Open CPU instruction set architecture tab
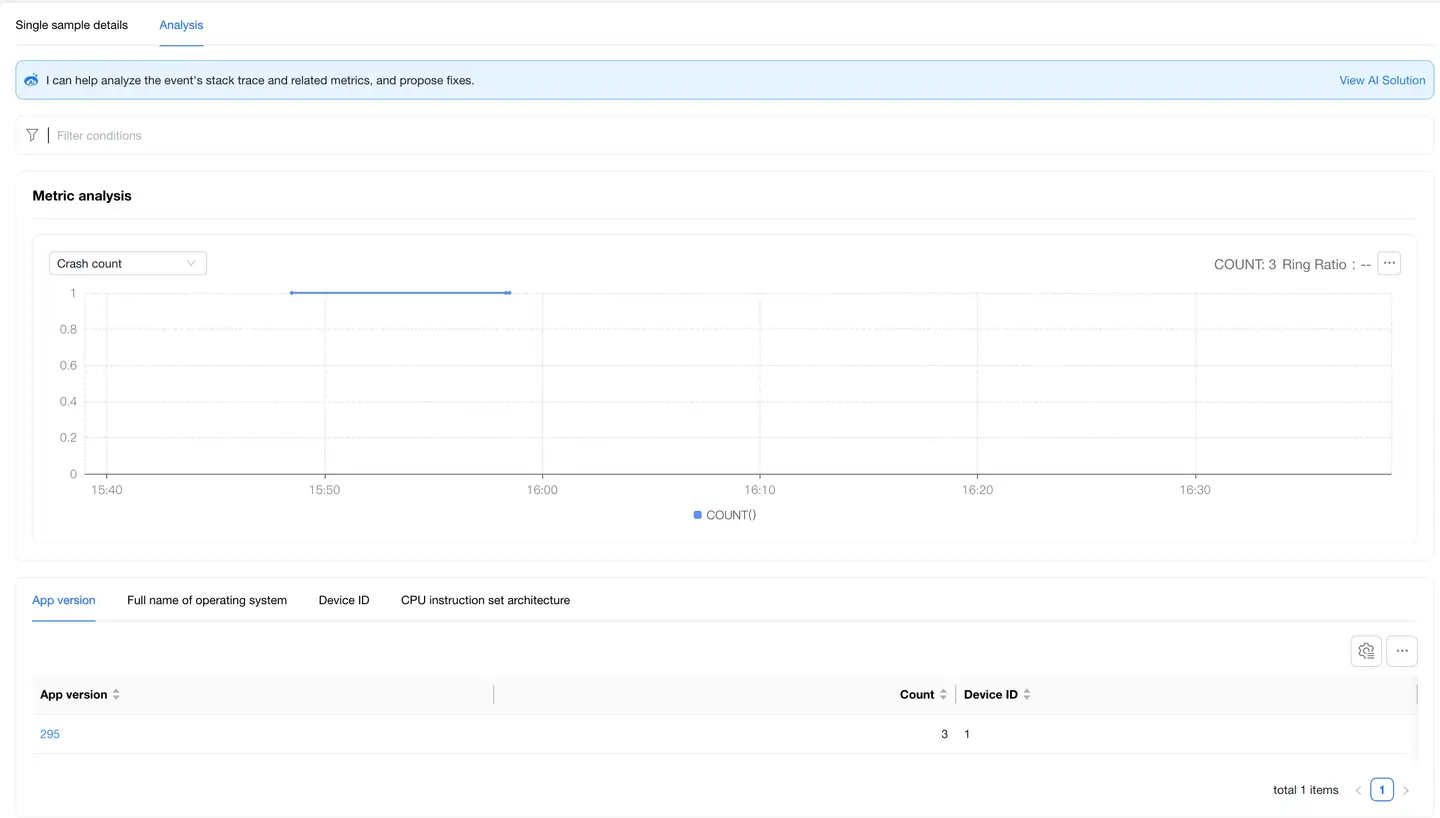Screen dimensions: 1440x818 [x=485, y=600]
